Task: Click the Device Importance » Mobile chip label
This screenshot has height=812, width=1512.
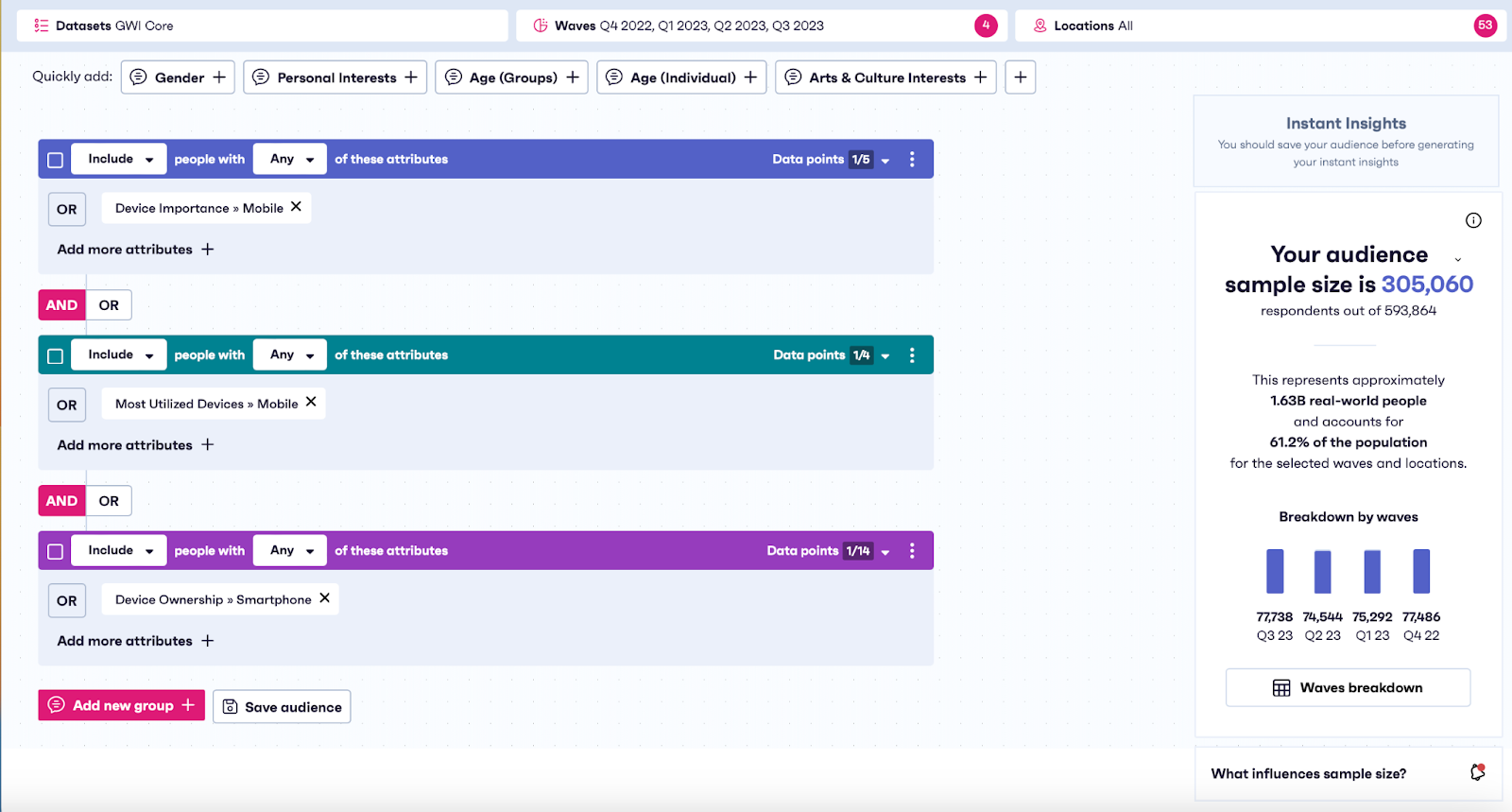Action: 199,208
